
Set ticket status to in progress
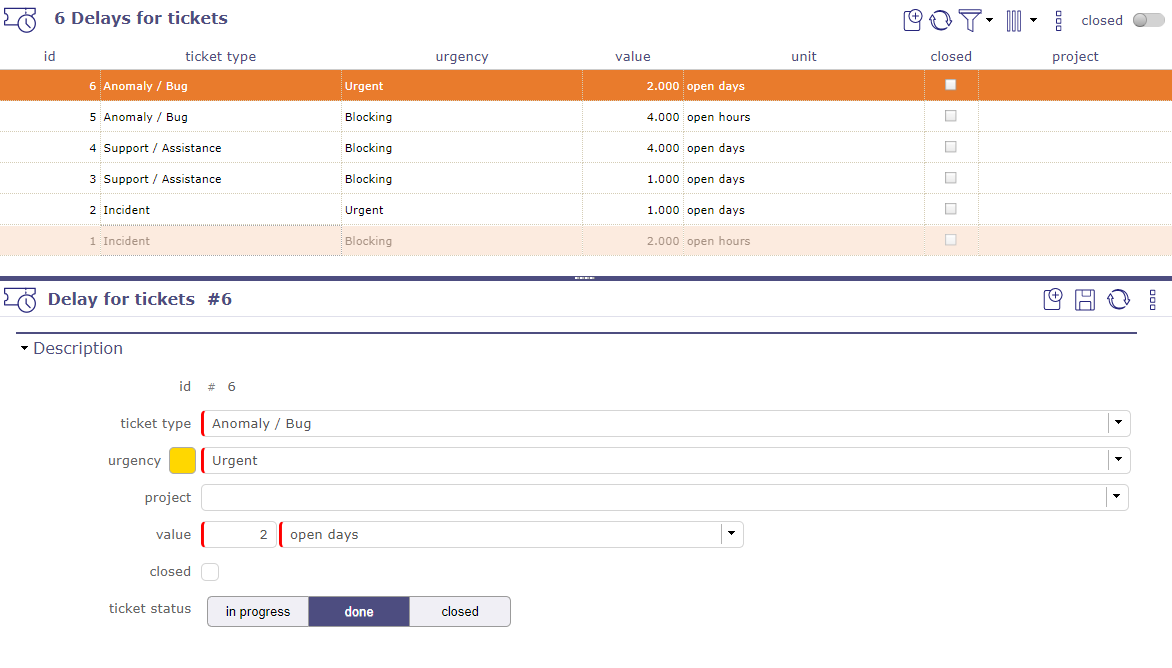click(x=257, y=611)
